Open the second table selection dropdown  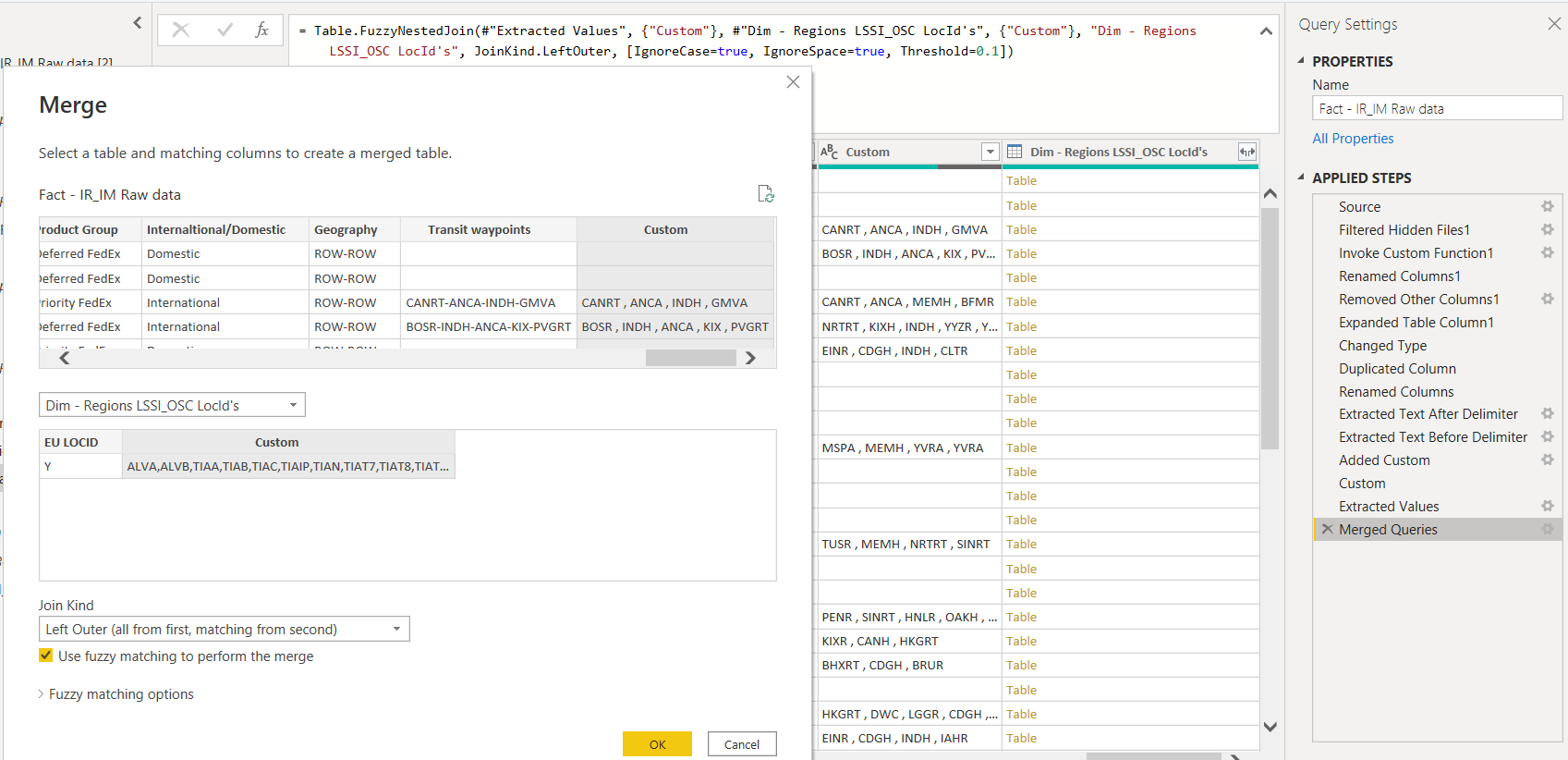(x=172, y=405)
